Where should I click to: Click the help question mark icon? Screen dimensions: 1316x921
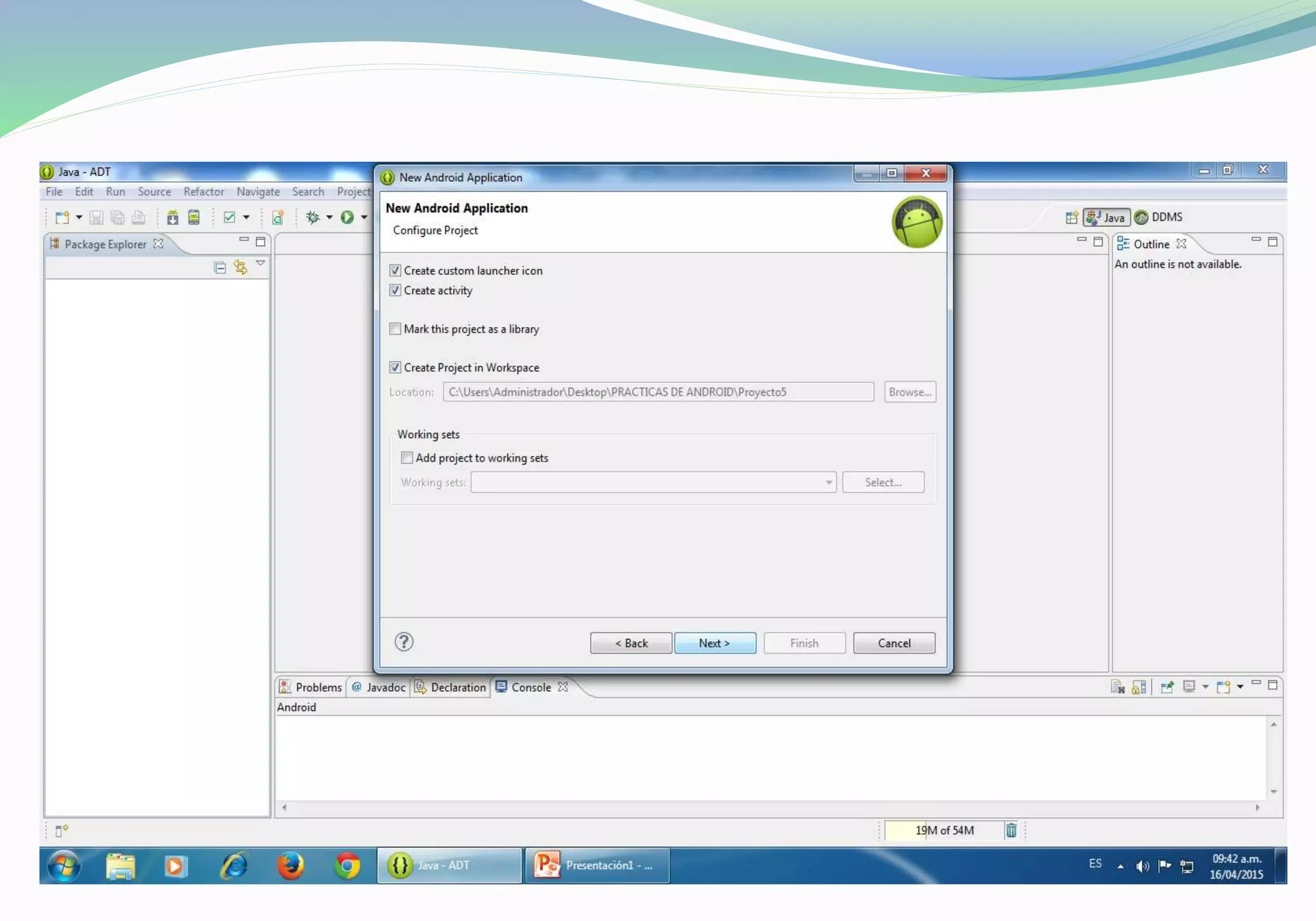coord(404,642)
